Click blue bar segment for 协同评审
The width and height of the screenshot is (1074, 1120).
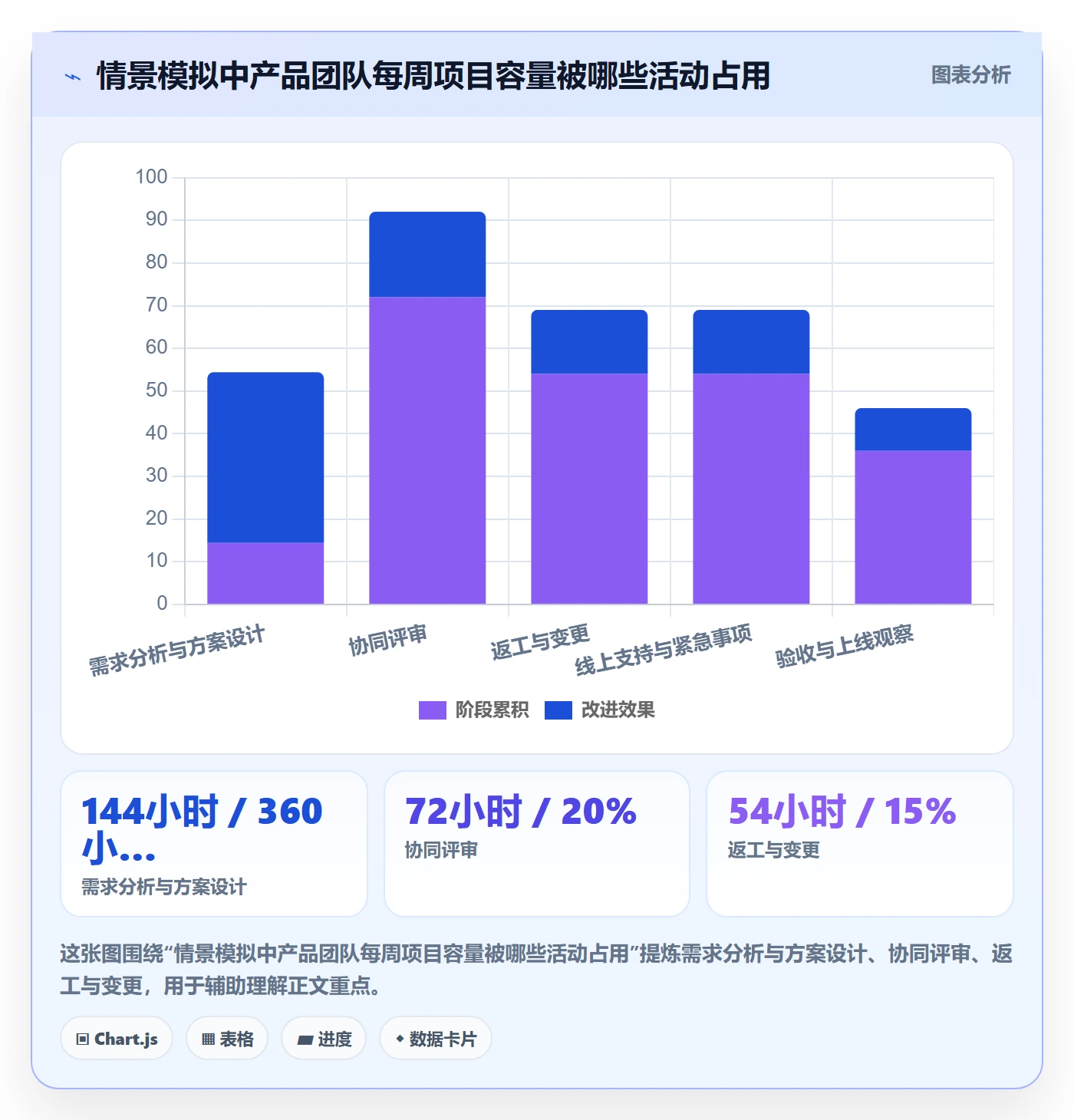(x=427, y=254)
